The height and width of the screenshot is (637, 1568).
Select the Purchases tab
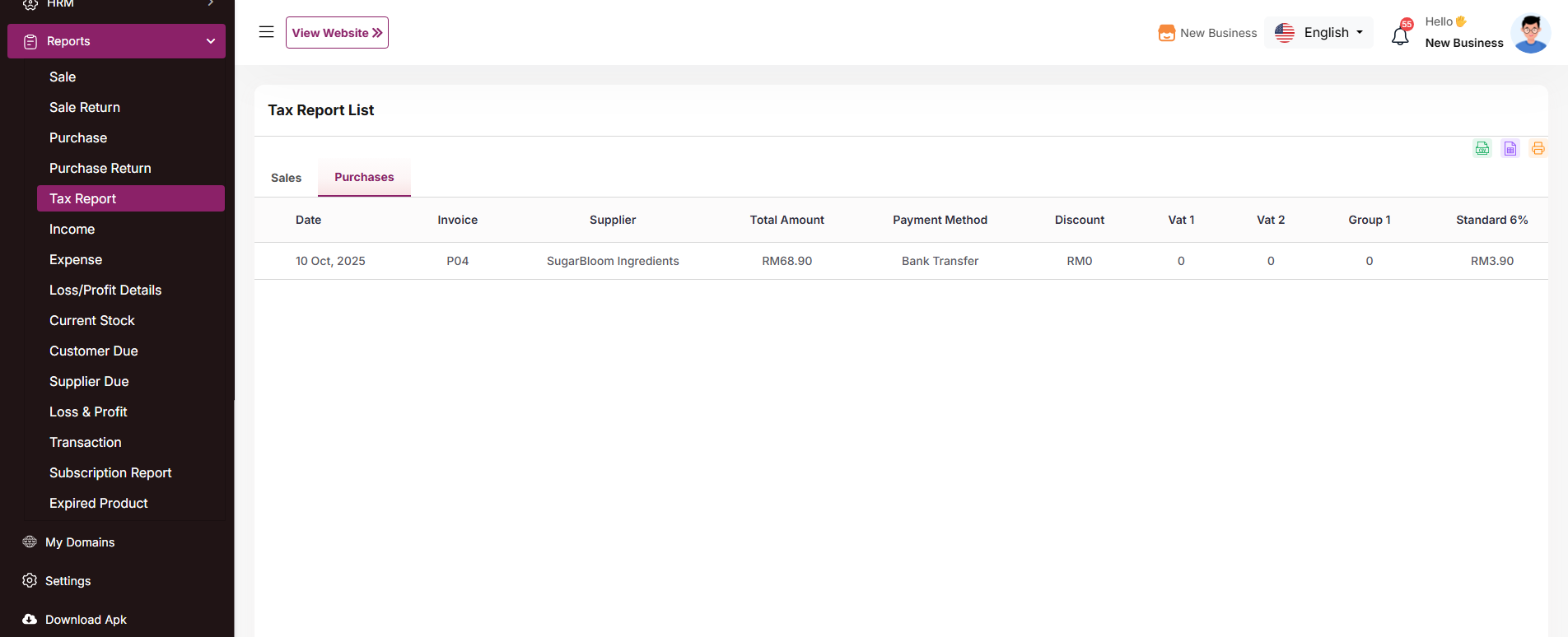[x=364, y=177]
